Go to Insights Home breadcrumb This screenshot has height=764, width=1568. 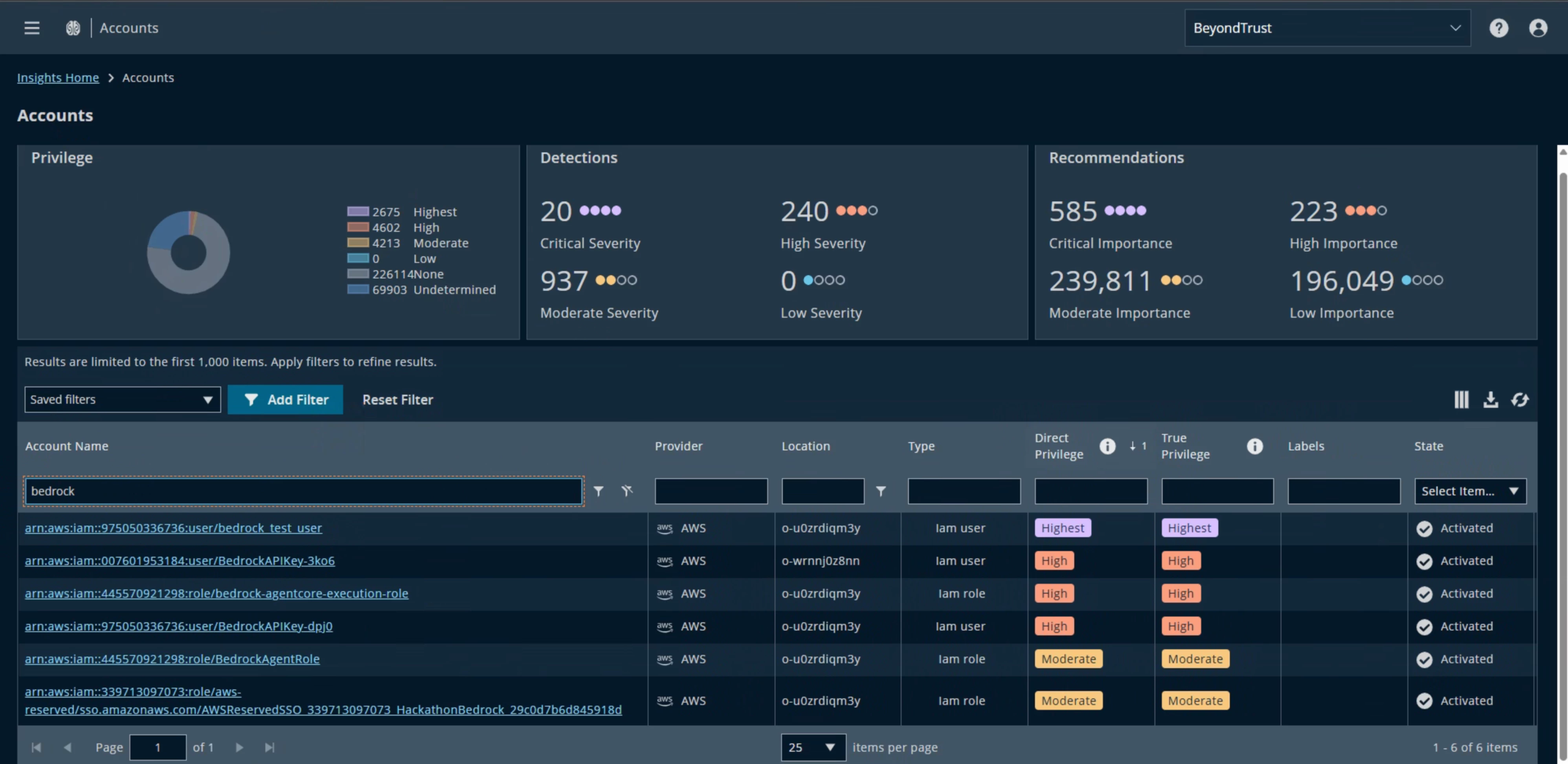coord(58,78)
